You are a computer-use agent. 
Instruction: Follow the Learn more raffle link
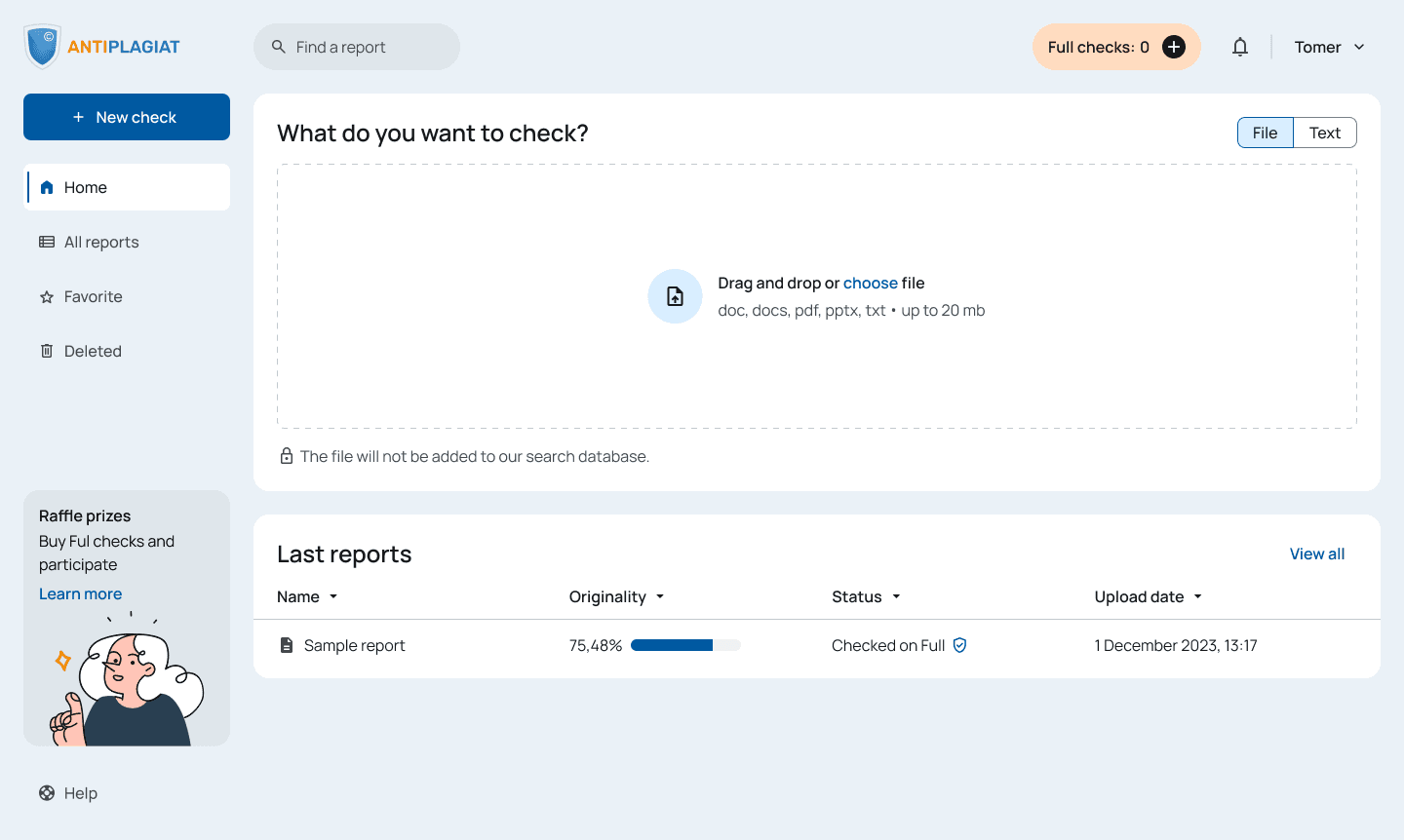pyautogui.click(x=81, y=593)
